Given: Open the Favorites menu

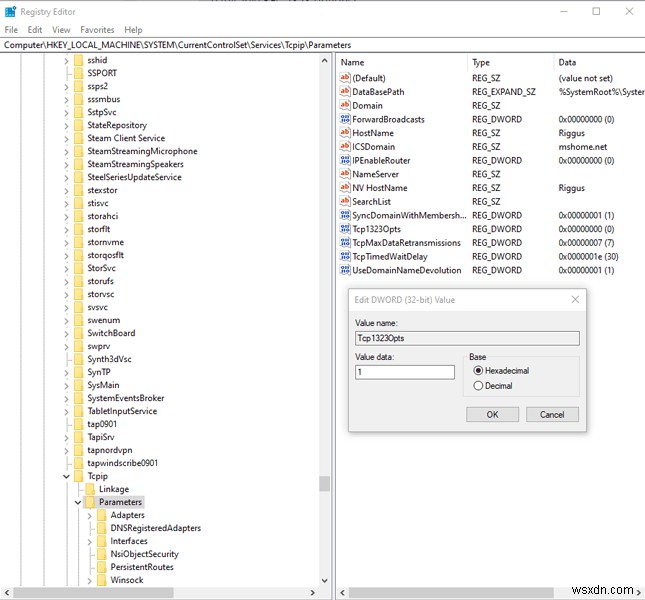Looking at the screenshot, I should [97, 30].
